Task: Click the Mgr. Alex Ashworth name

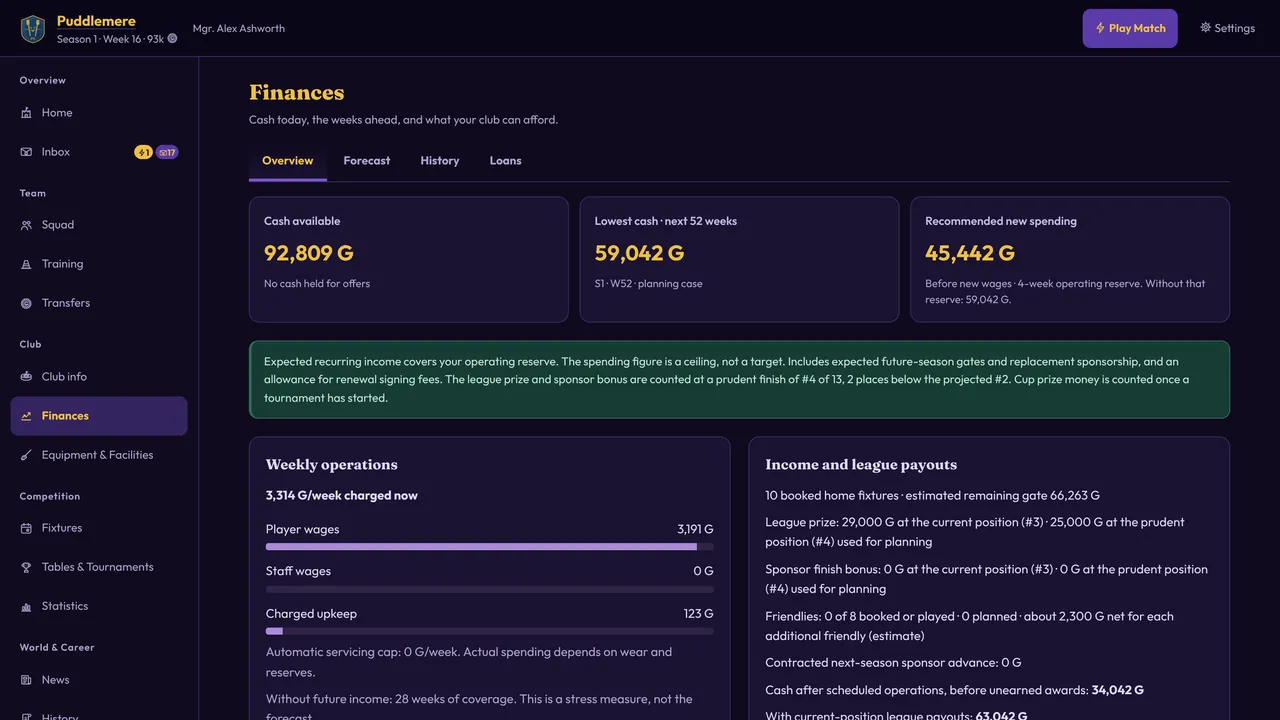Action: [x=239, y=28]
